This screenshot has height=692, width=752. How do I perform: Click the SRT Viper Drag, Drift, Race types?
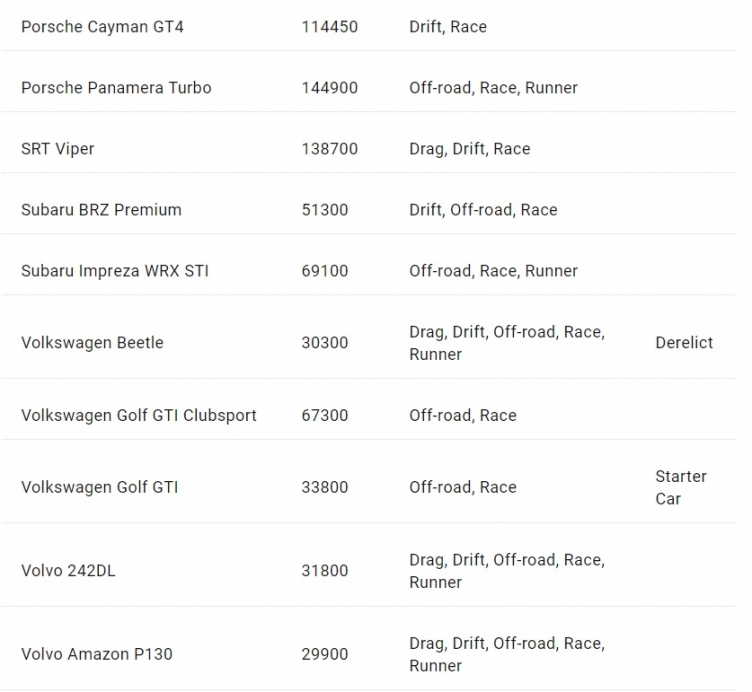tap(470, 149)
